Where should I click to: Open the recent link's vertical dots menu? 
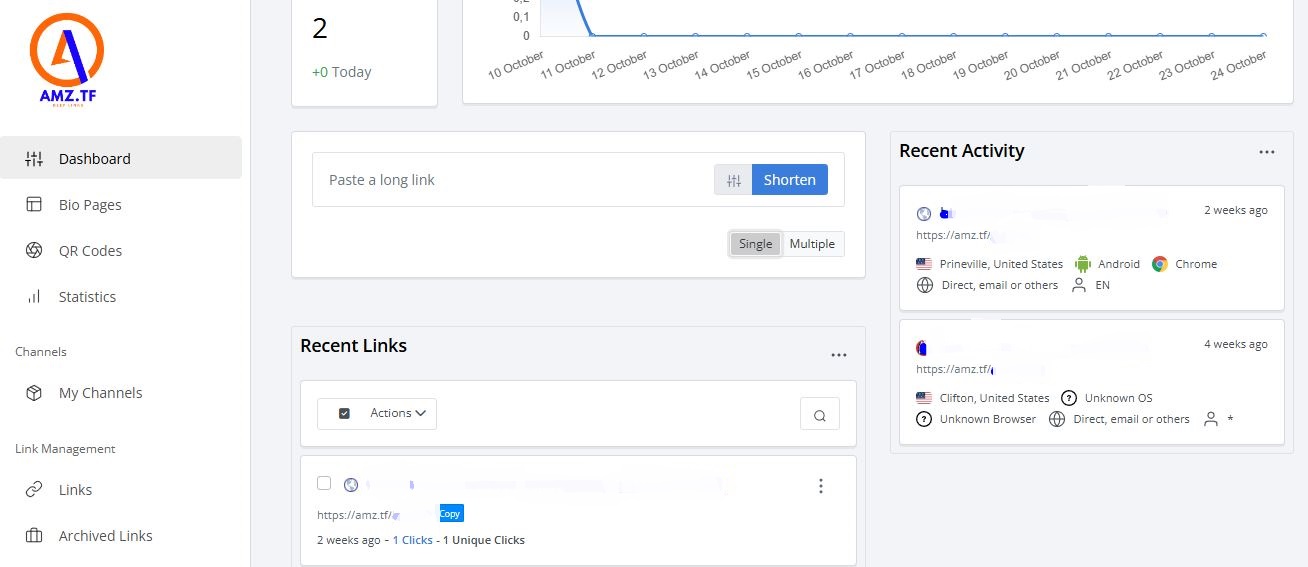820,486
